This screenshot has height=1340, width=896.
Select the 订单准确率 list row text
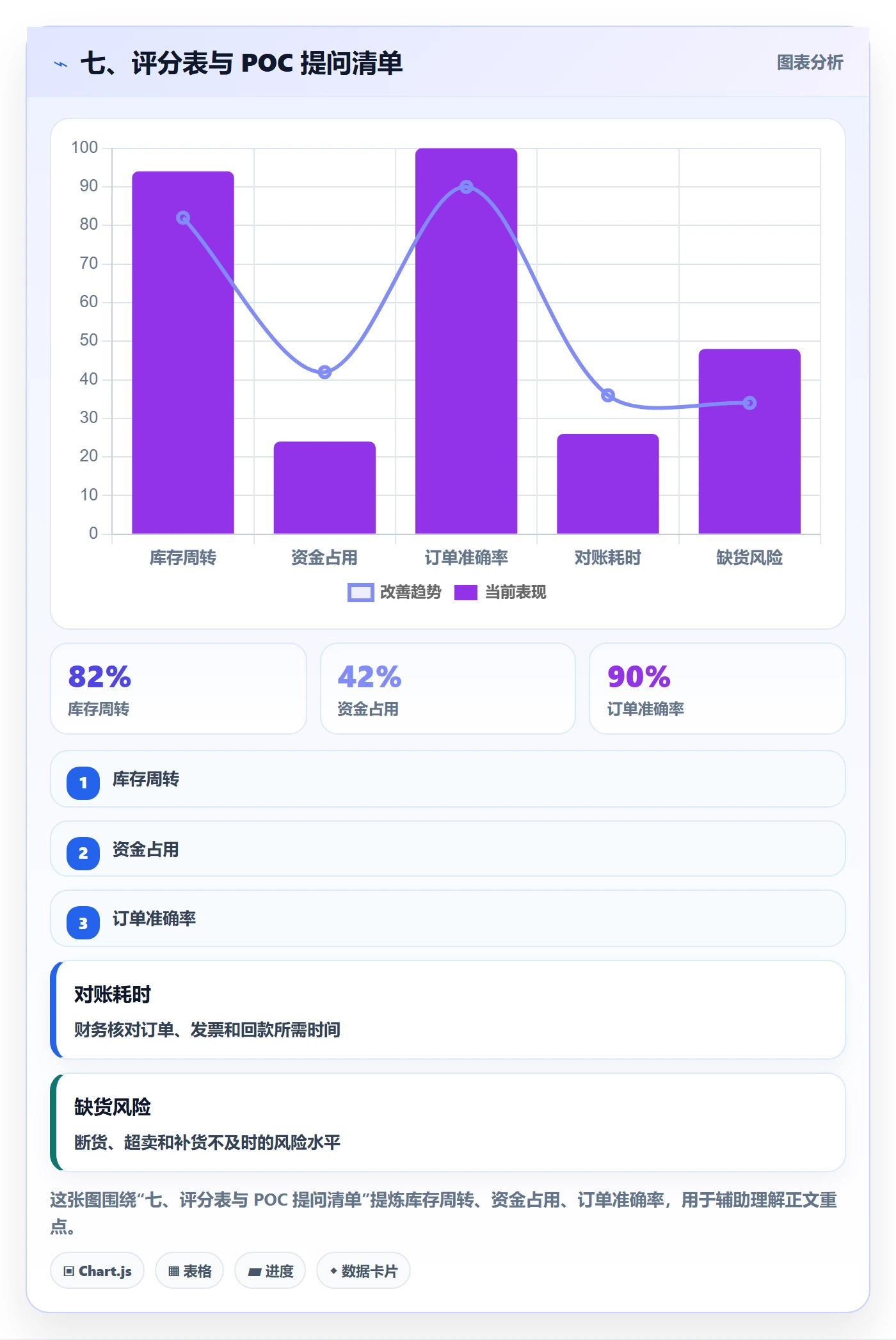(x=154, y=919)
